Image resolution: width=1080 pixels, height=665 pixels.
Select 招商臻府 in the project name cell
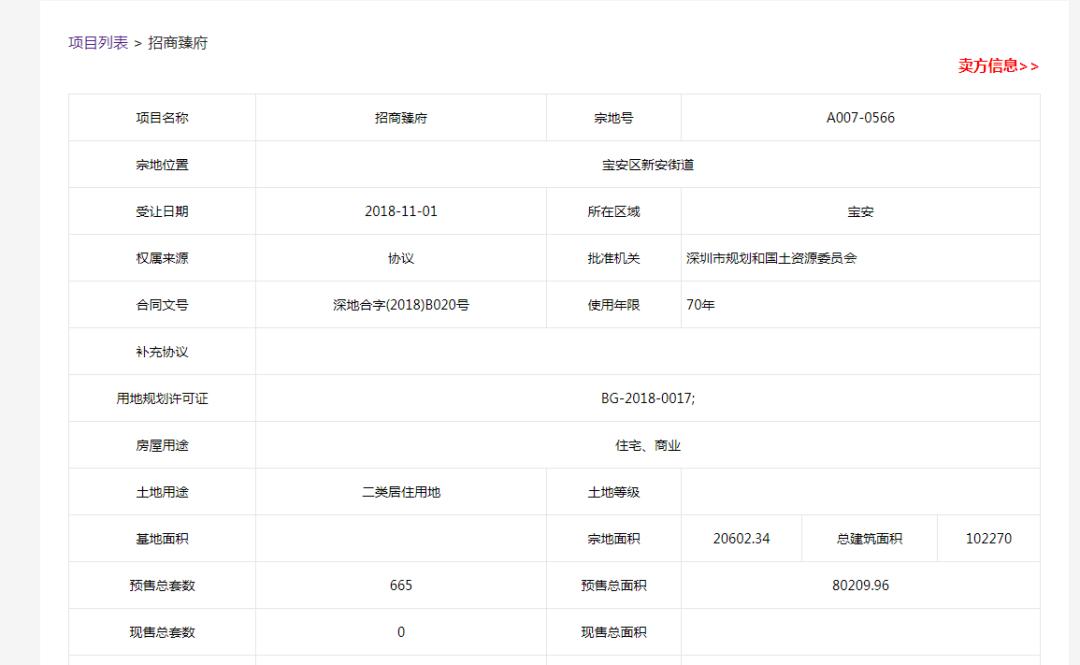point(401,118)
